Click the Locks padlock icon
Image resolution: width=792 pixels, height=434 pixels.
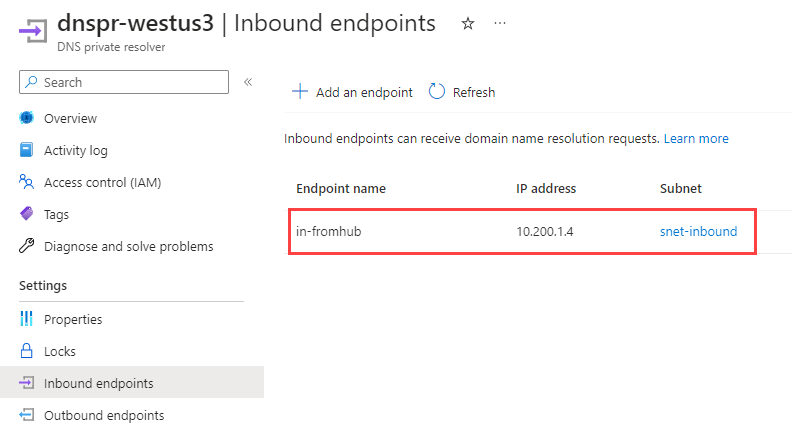pyautogui.click(x=26, y=351)
